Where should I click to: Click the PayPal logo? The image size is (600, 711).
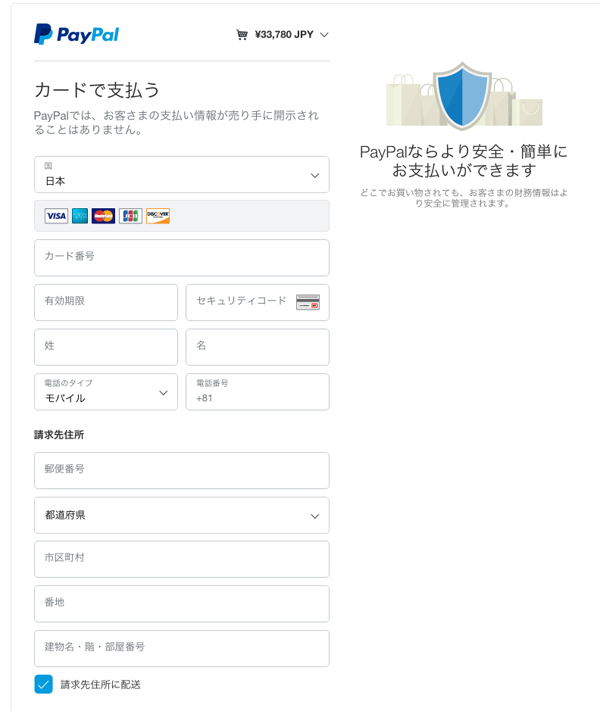point(76,34)
